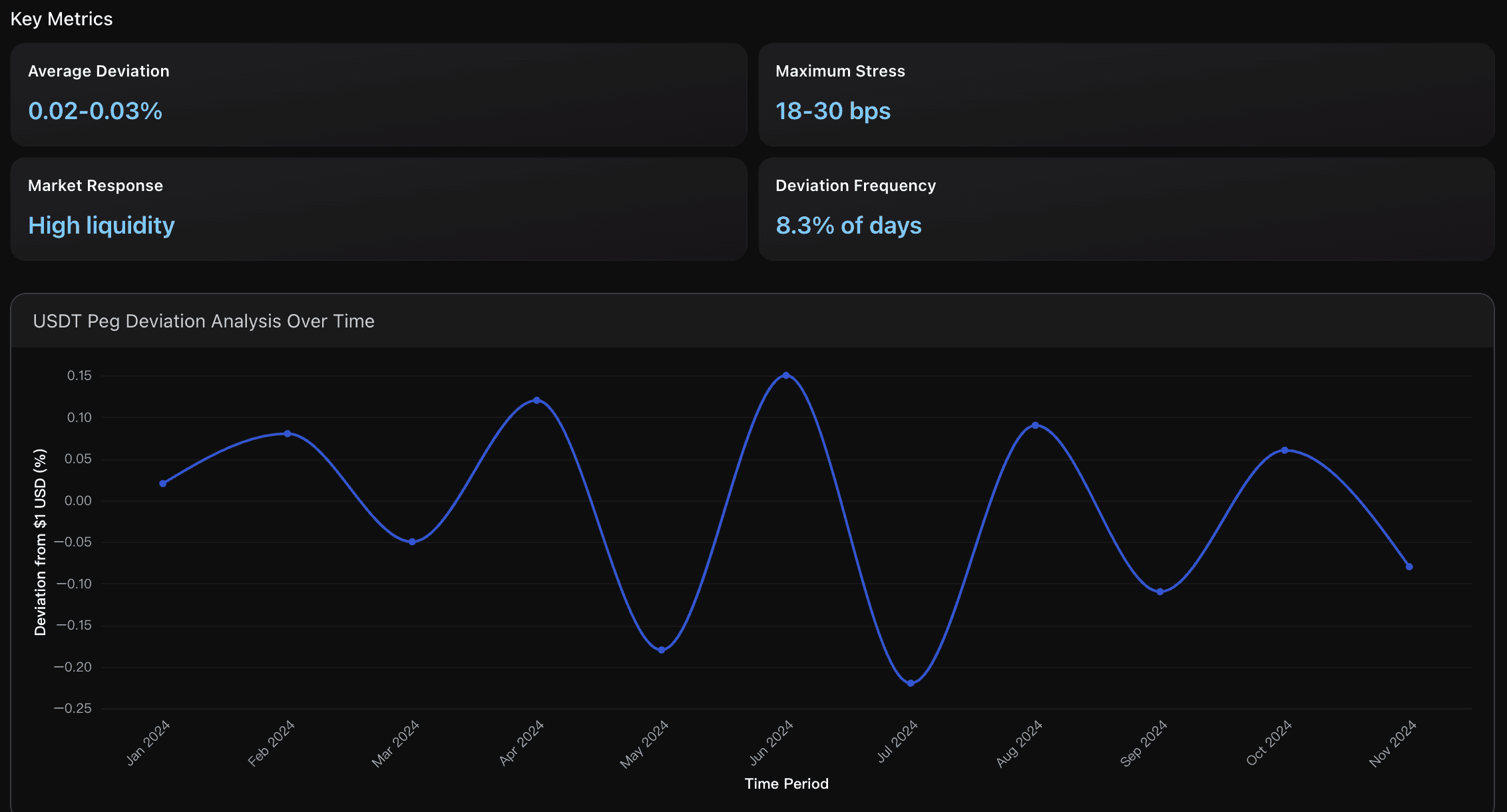The width and height of the screenshot is (1507, 812).
Task: Click the −0.15 y-axis tick label
Action: pos(74,626)
